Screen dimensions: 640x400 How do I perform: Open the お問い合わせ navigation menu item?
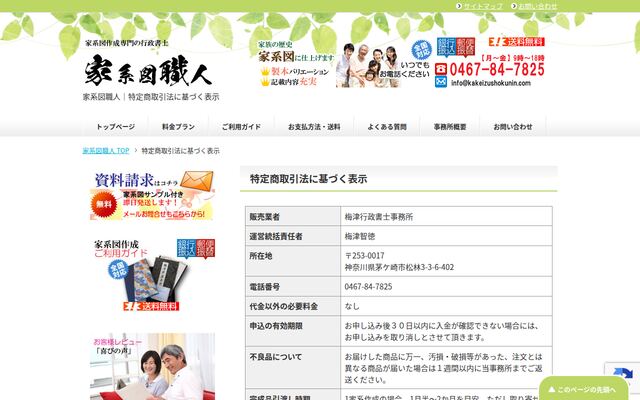point(513,127)
